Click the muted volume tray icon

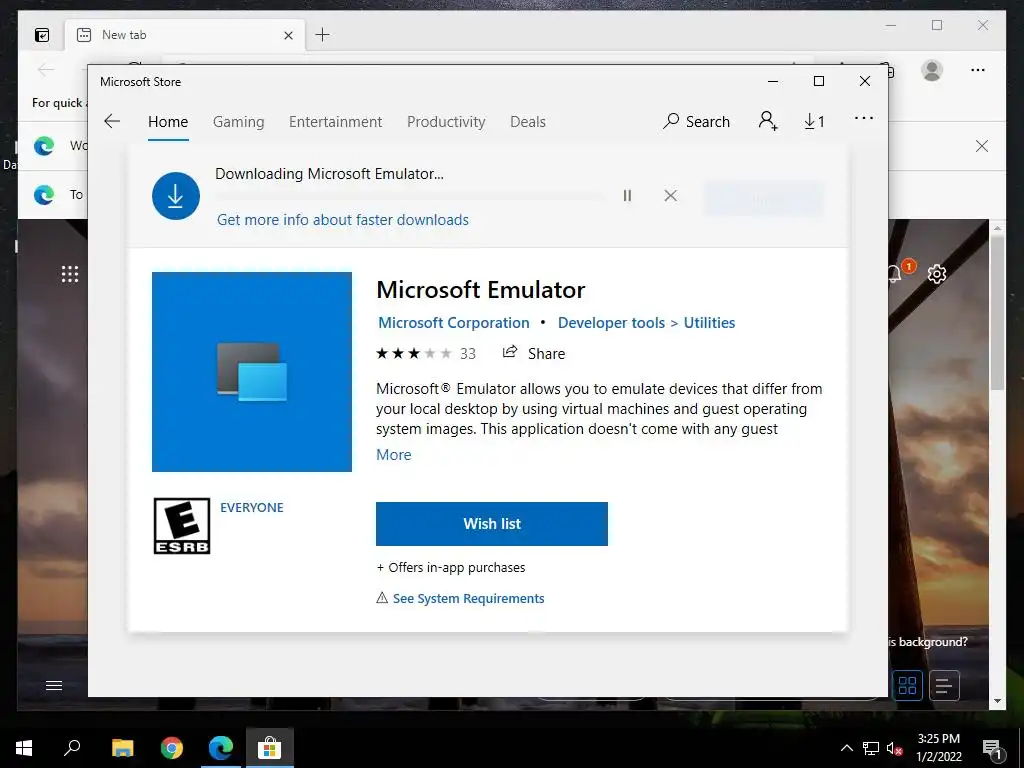894,748
